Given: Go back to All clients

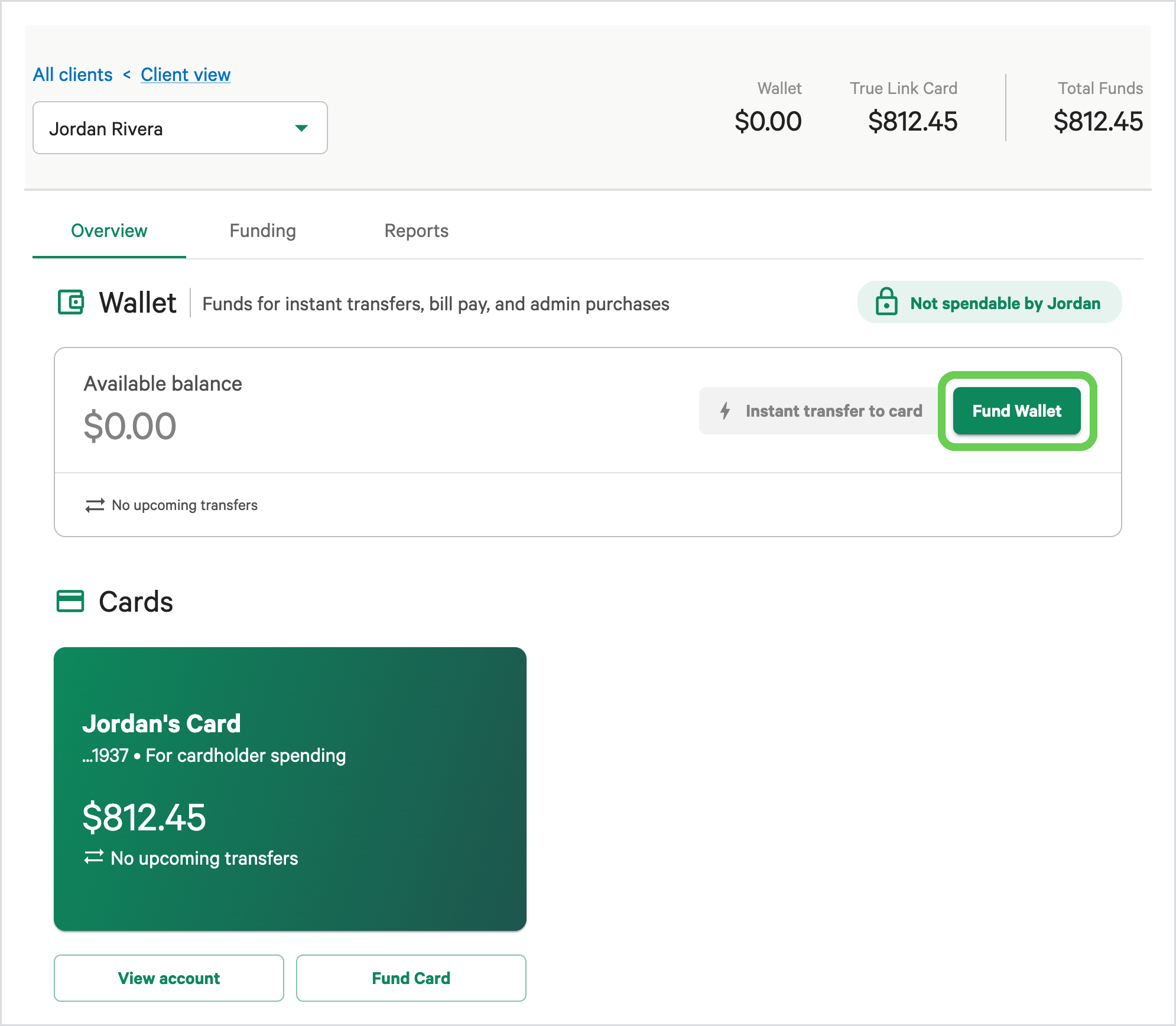Looking at the screenshot, I should pyautogui.click(x=73, y=74).
